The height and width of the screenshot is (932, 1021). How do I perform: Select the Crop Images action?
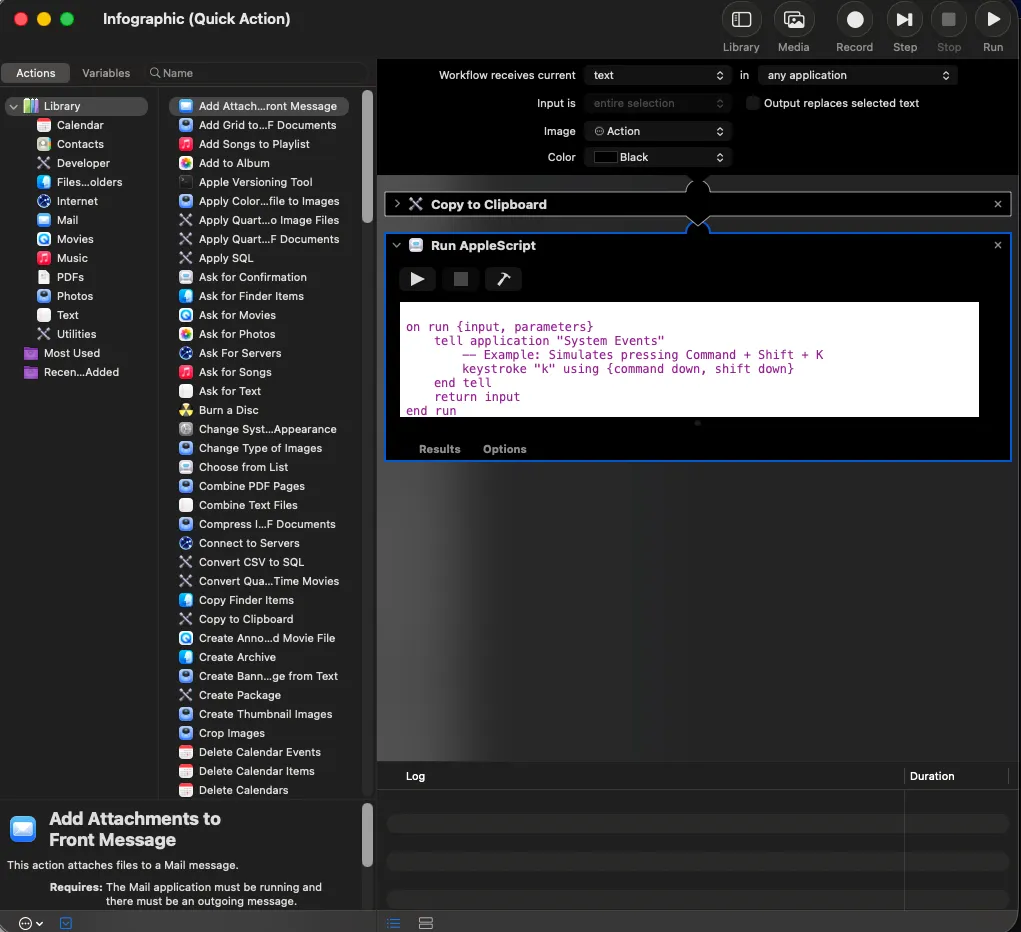pyautogui.click(x=232, y=733)
